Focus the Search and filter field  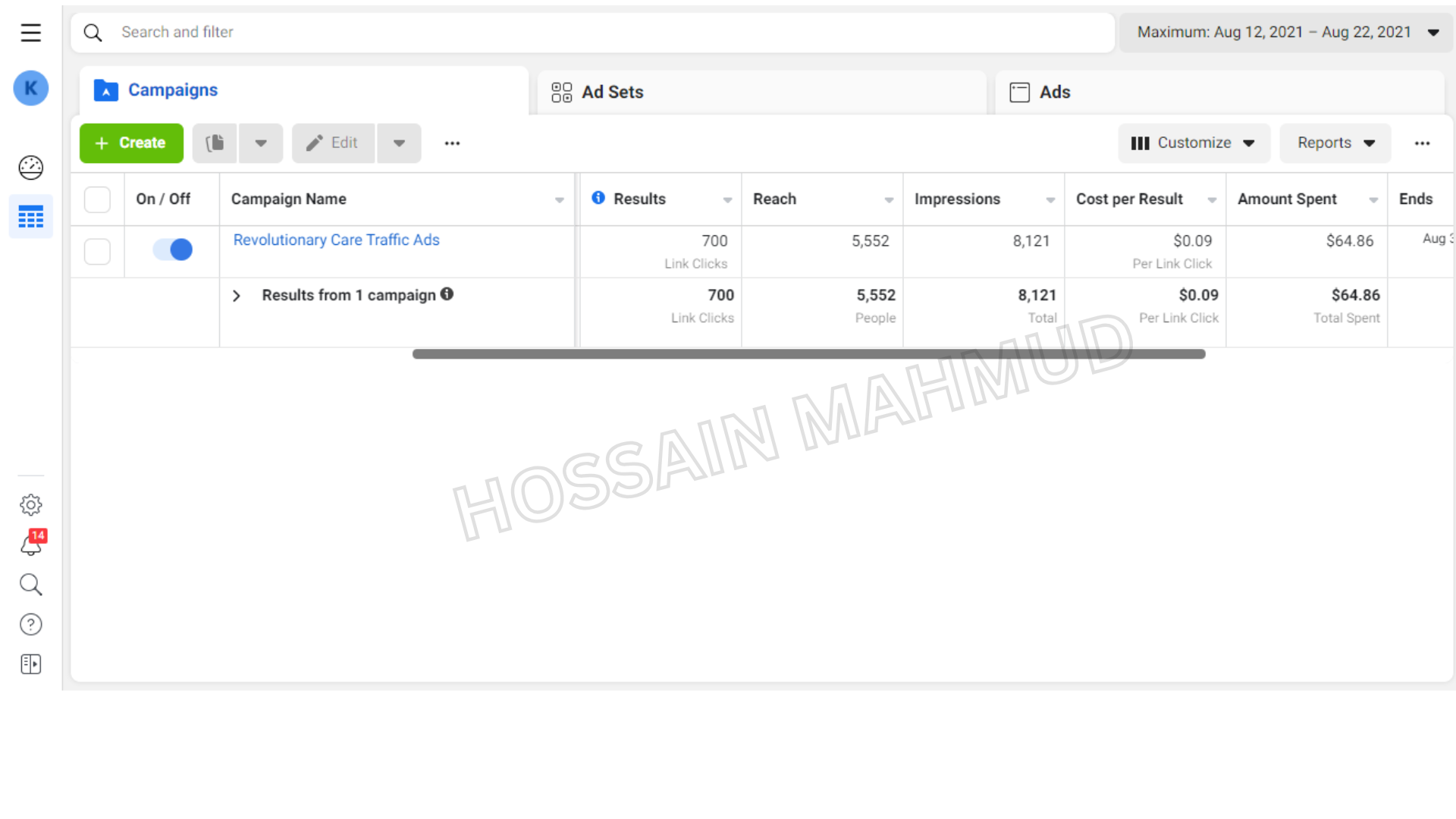click(x=592, y=33)
